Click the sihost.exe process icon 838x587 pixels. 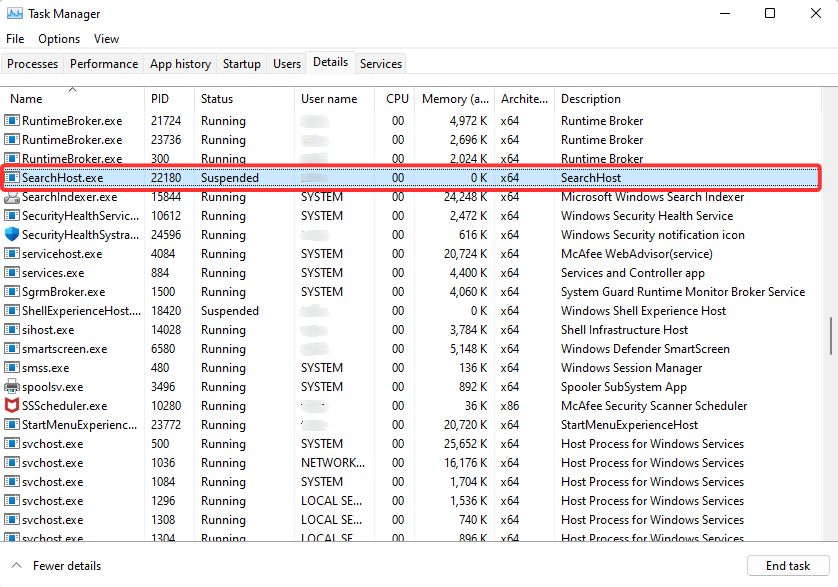[x=12, y=330]
